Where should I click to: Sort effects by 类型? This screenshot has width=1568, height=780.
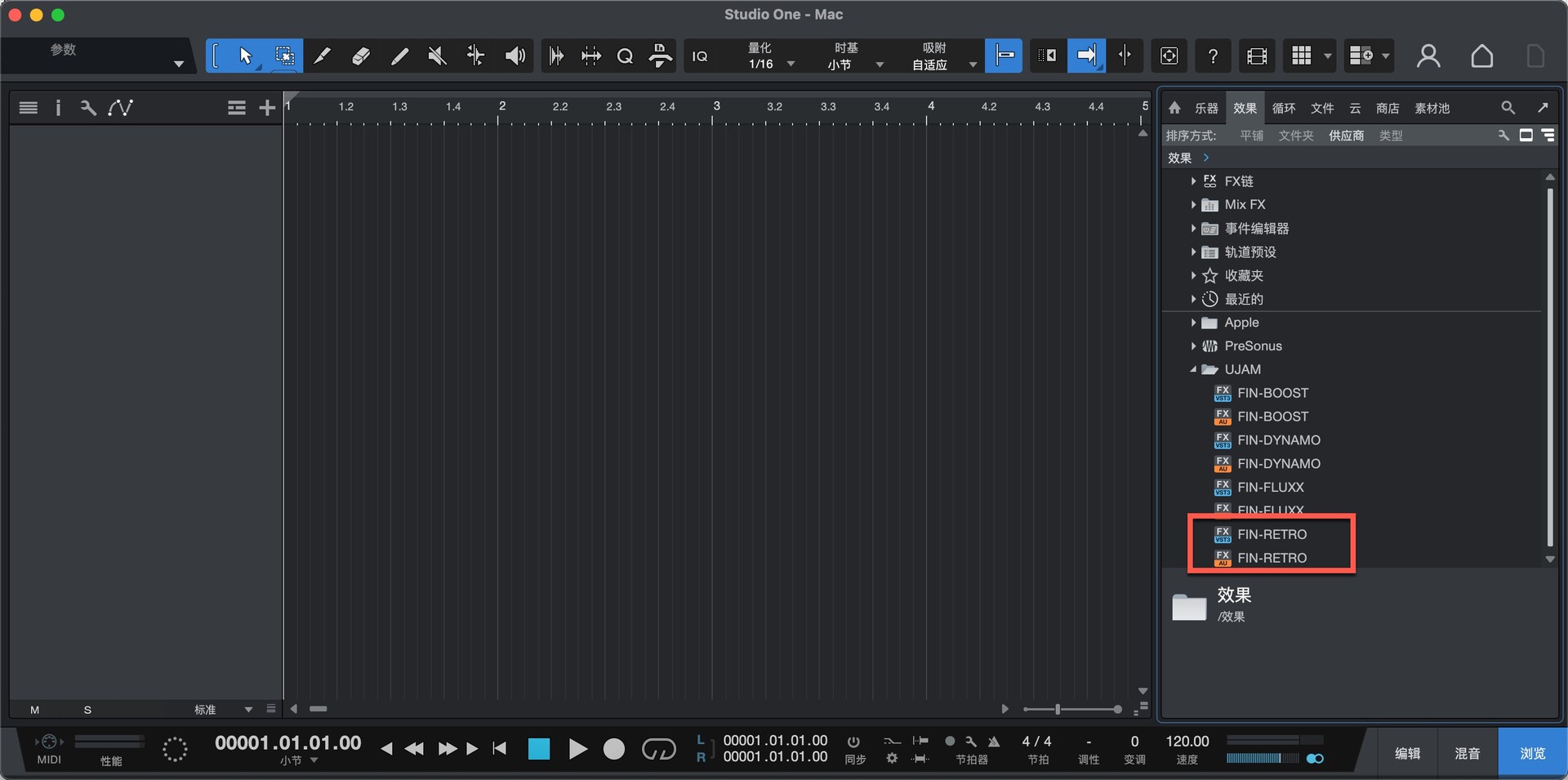pyautogui.click(x=1391, y=136)
